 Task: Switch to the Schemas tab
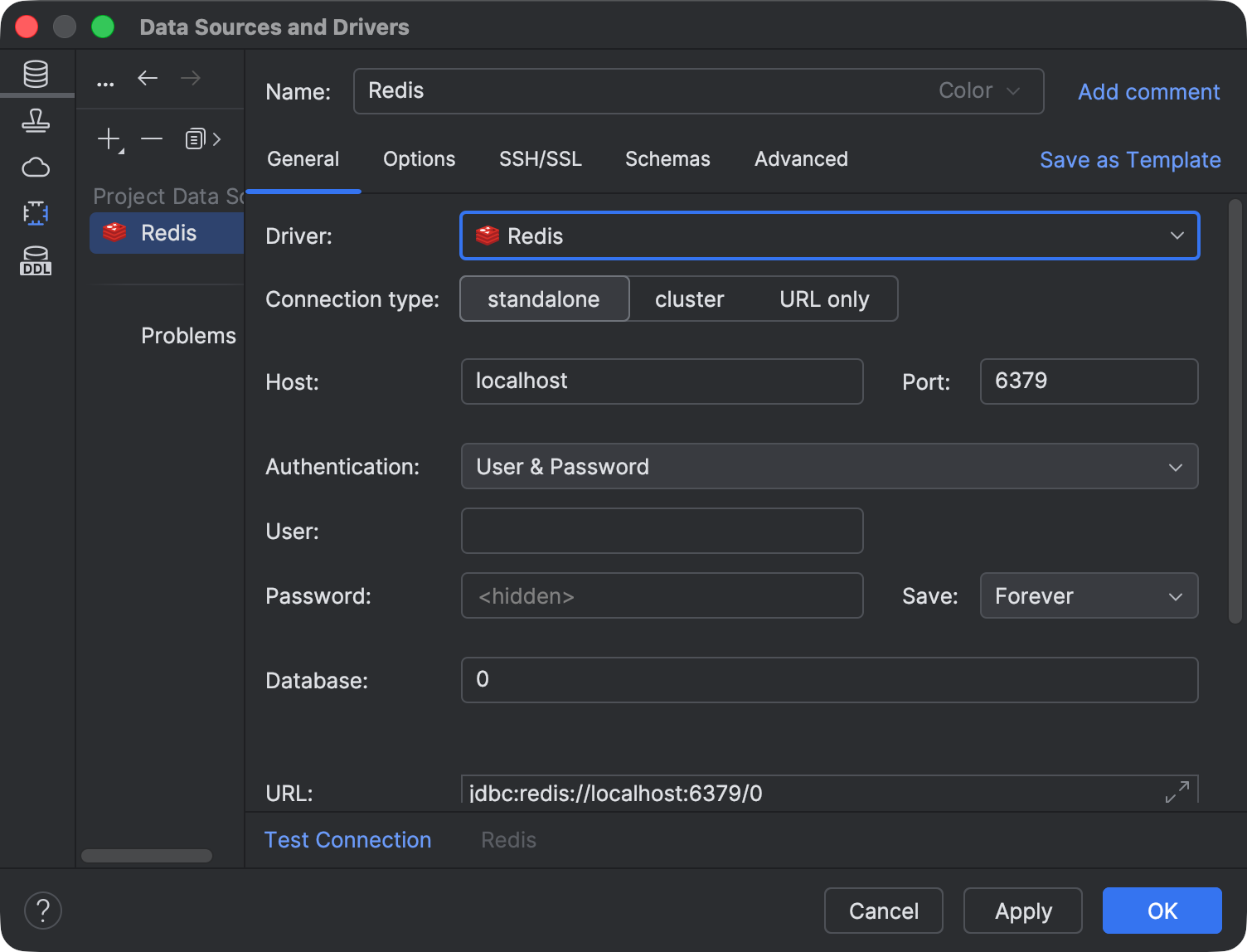667,159
